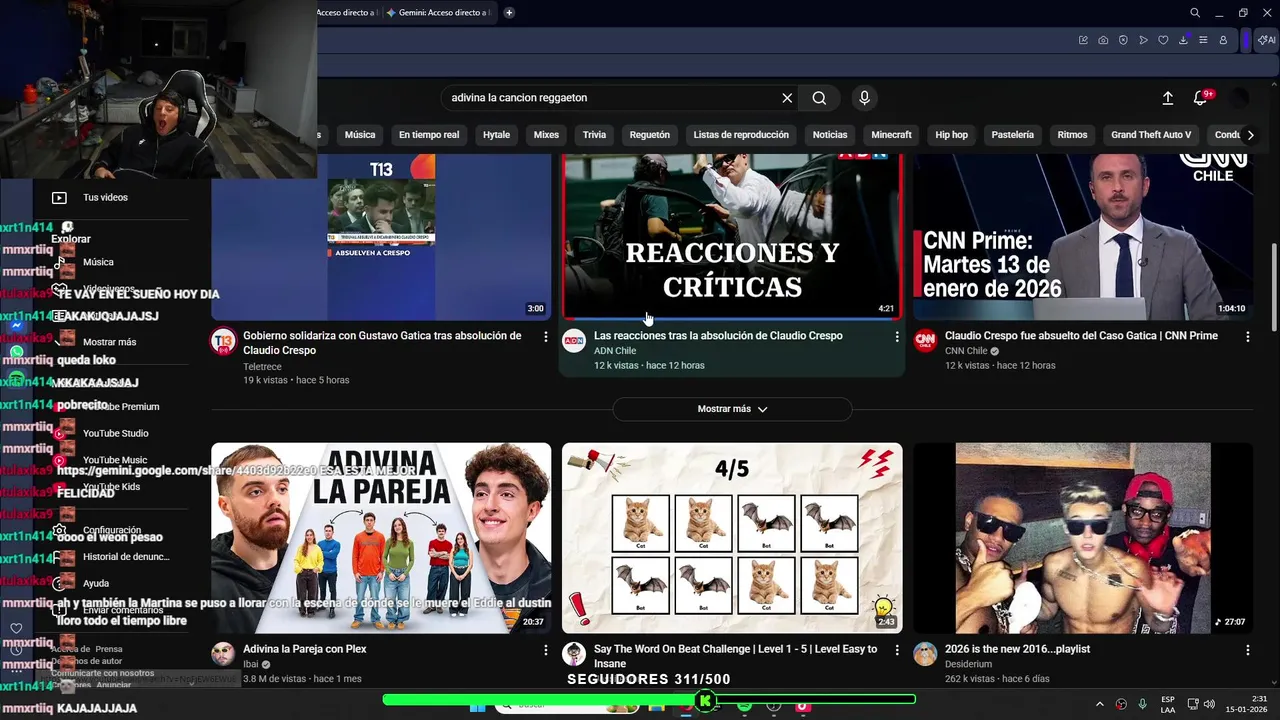Viewport: 1280px width, 720px height.
Task: Expand more results with Mostrar más button
Action: coord(732,409)
